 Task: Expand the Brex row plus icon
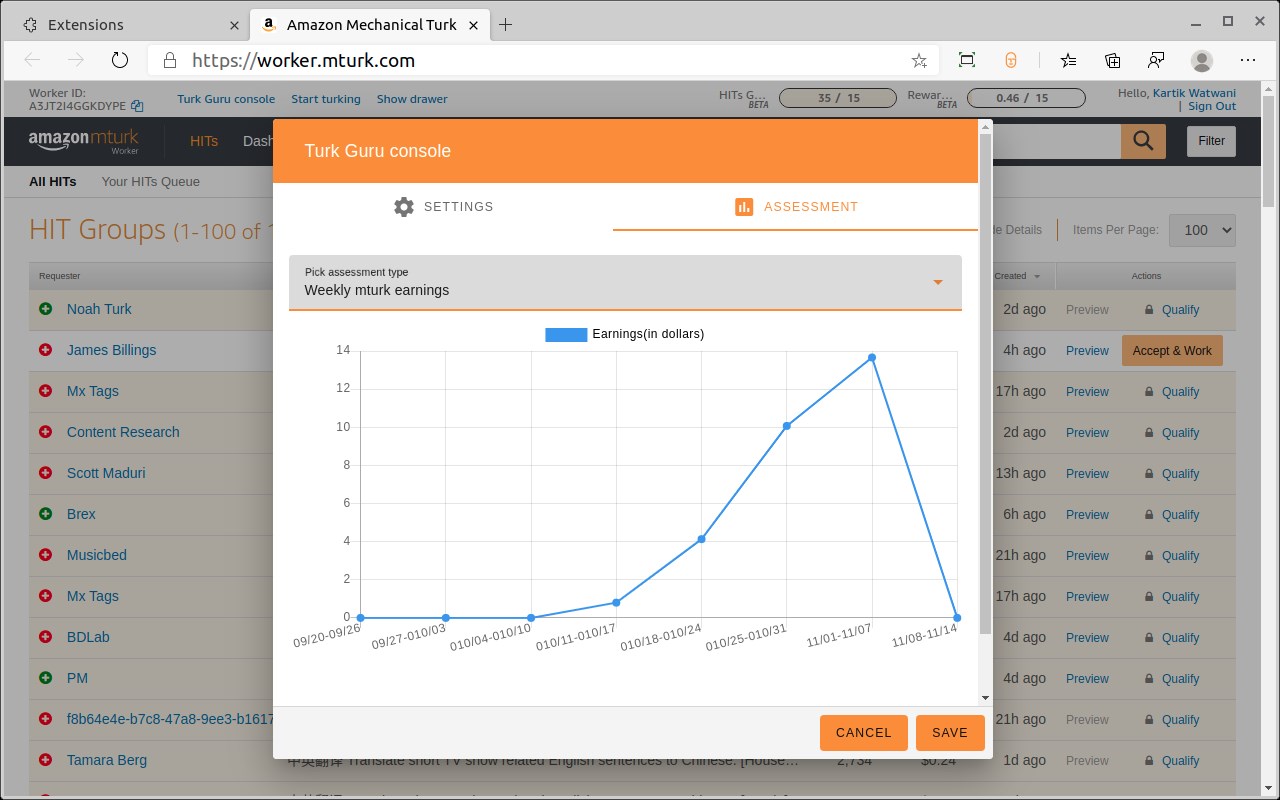coord(45,514)
